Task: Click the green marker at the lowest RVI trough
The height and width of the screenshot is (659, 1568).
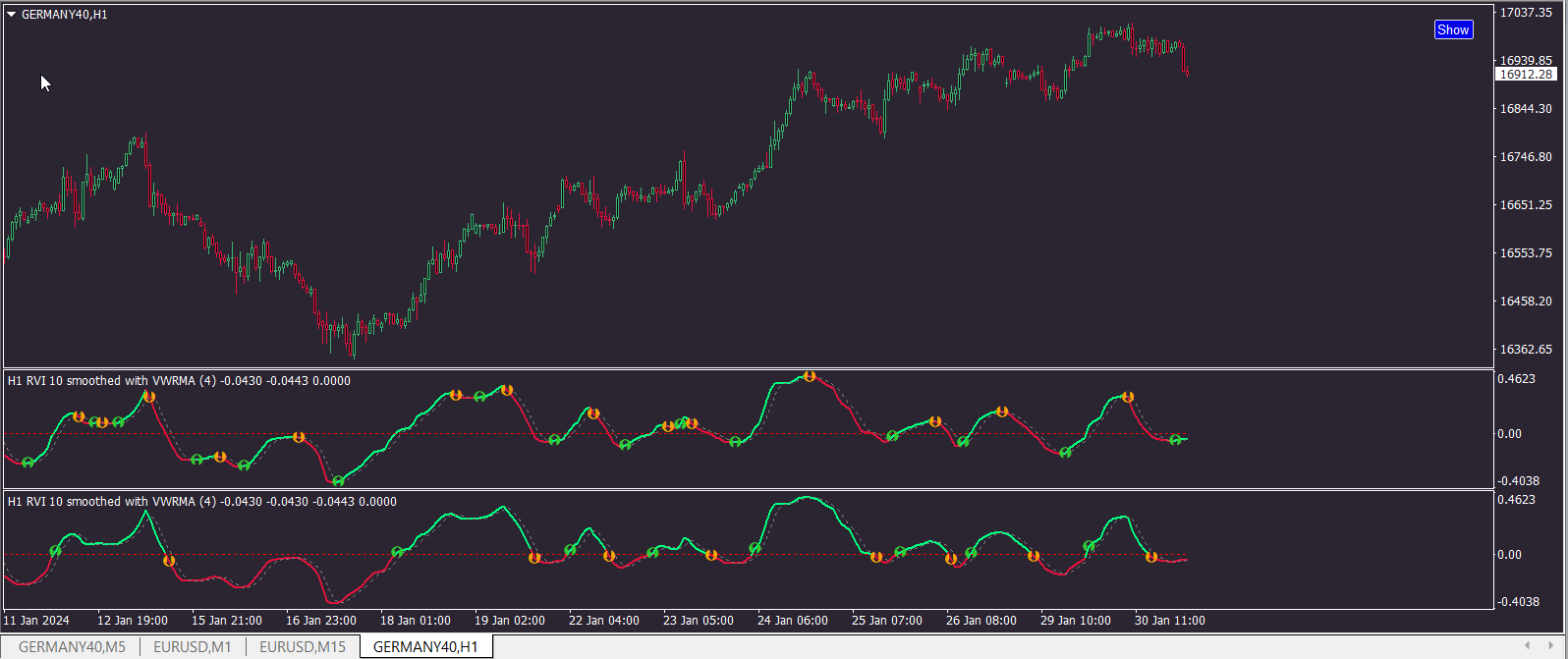Action: [339, 481]
